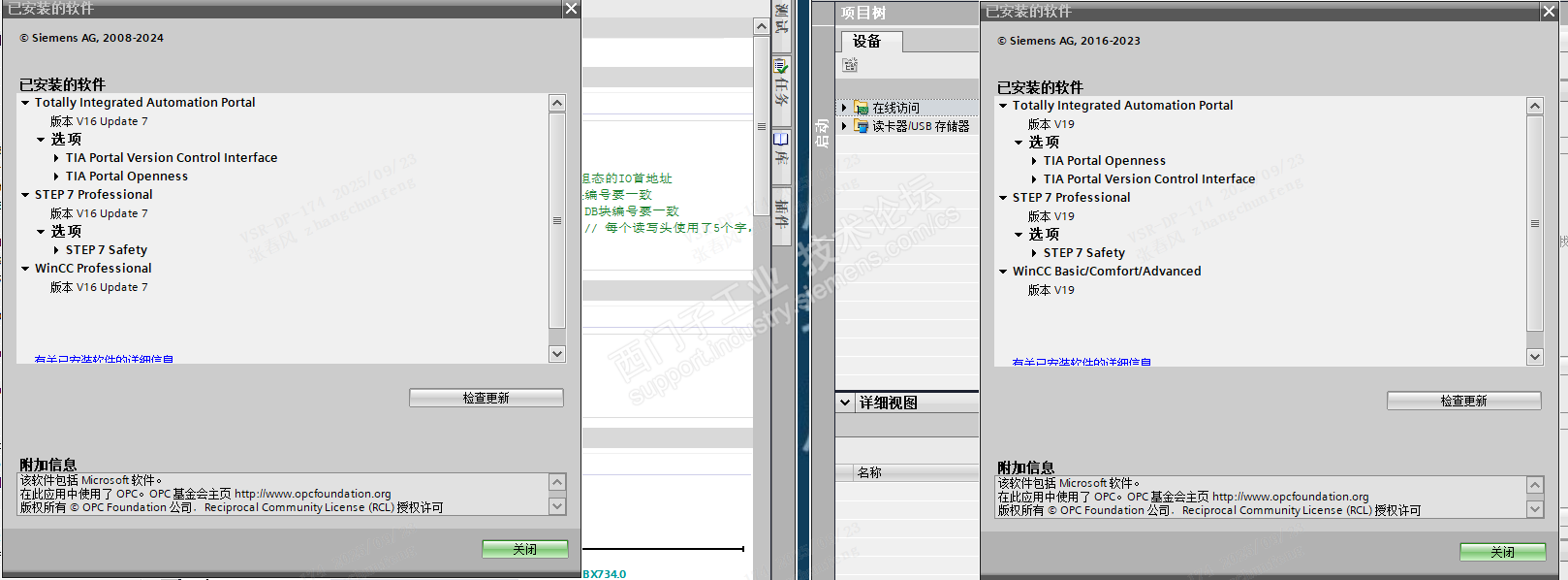Click up arrow of right 附加信息 box

[1535, 485]
